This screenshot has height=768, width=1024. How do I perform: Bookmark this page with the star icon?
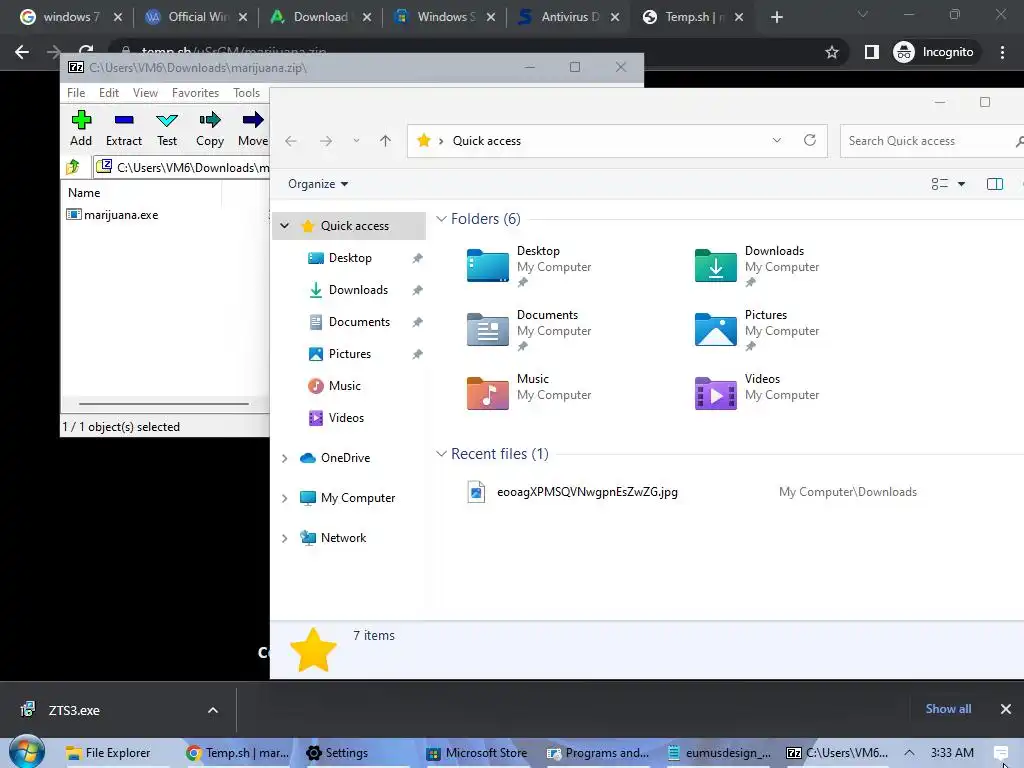pyautogui.click(x=831, y=52)
